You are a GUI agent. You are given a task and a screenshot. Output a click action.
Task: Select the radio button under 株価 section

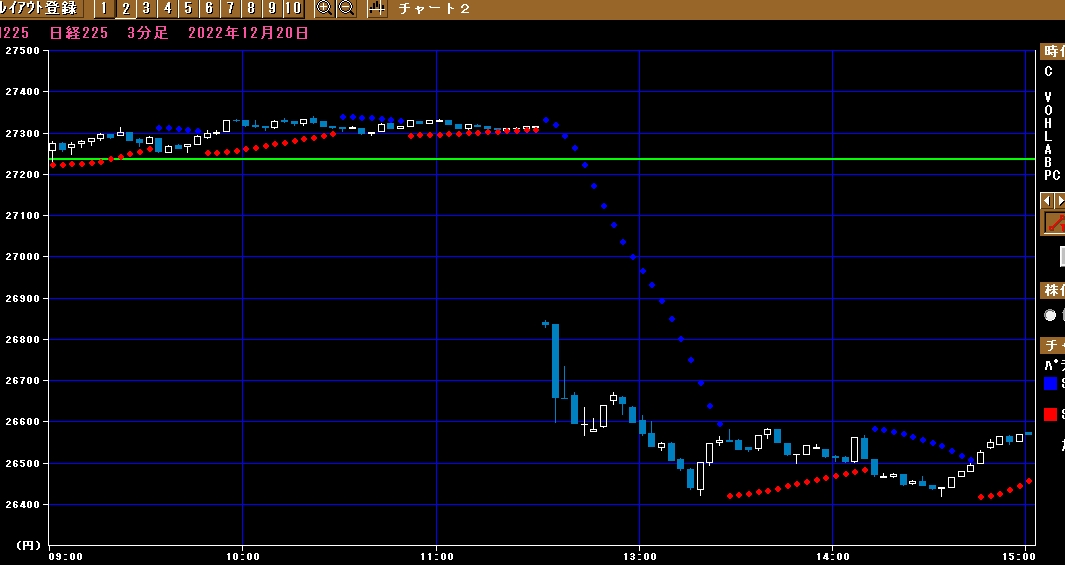1050,315
